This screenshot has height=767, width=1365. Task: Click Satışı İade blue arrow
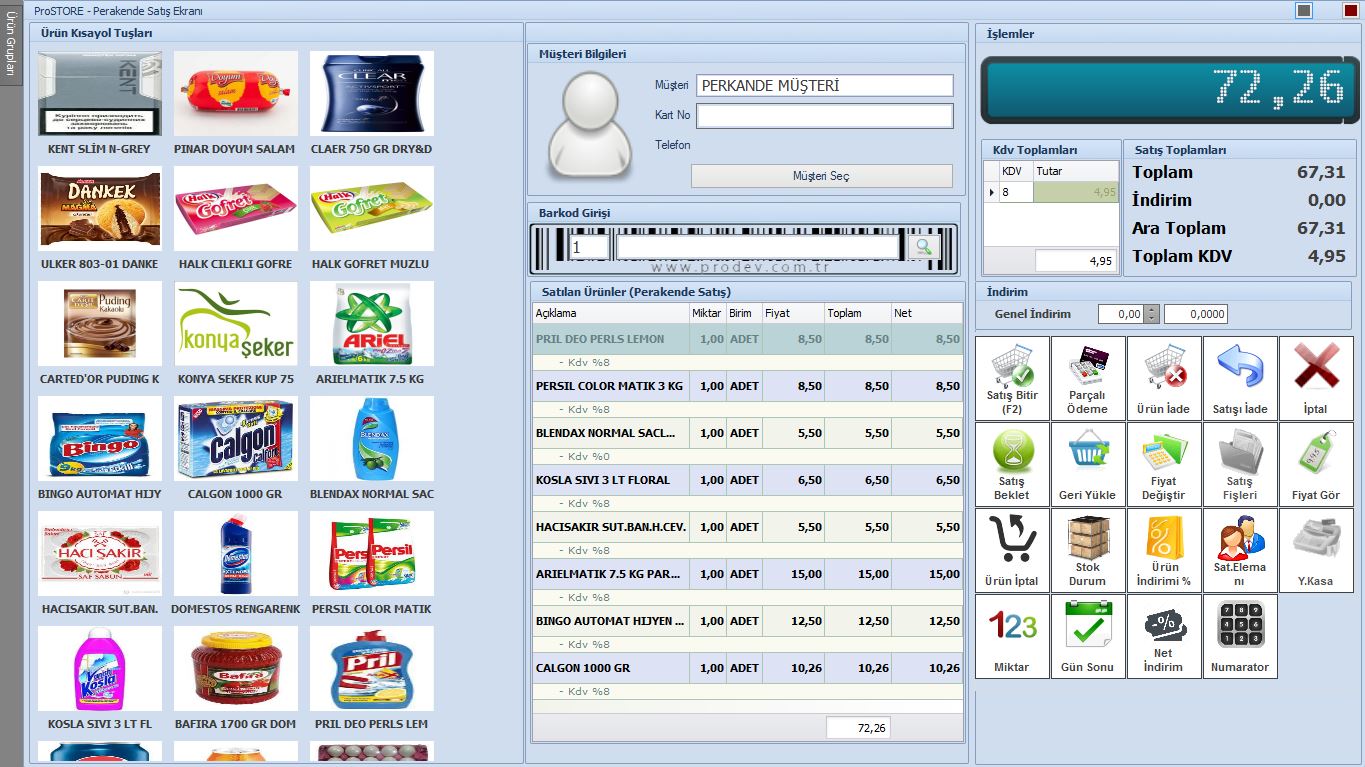1240,378
